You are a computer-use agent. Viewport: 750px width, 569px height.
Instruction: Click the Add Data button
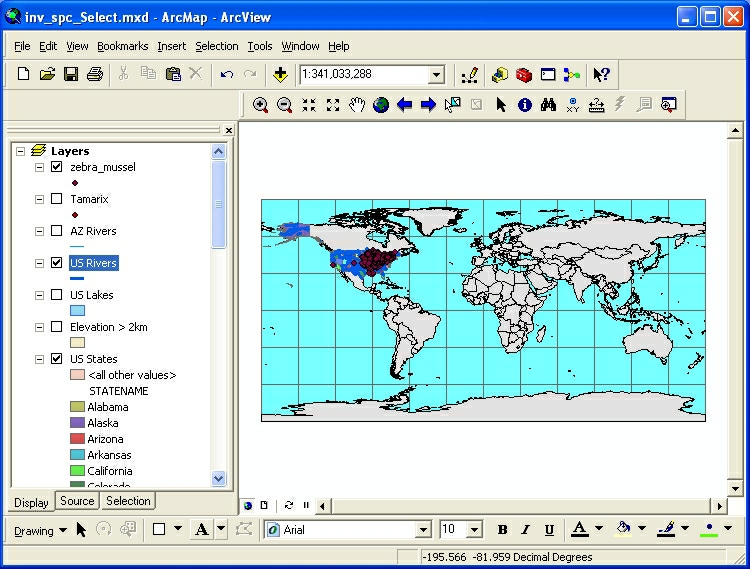[280, 75]
